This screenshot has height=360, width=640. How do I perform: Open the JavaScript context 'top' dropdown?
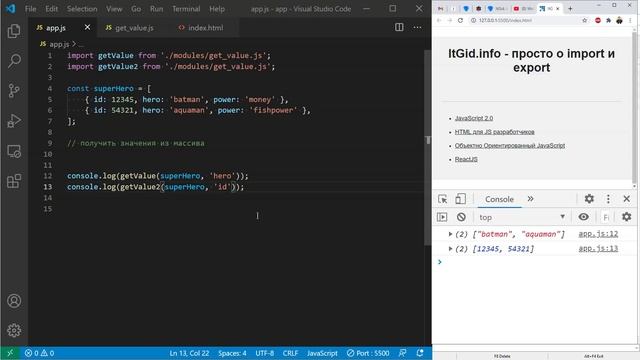point(522,217)
